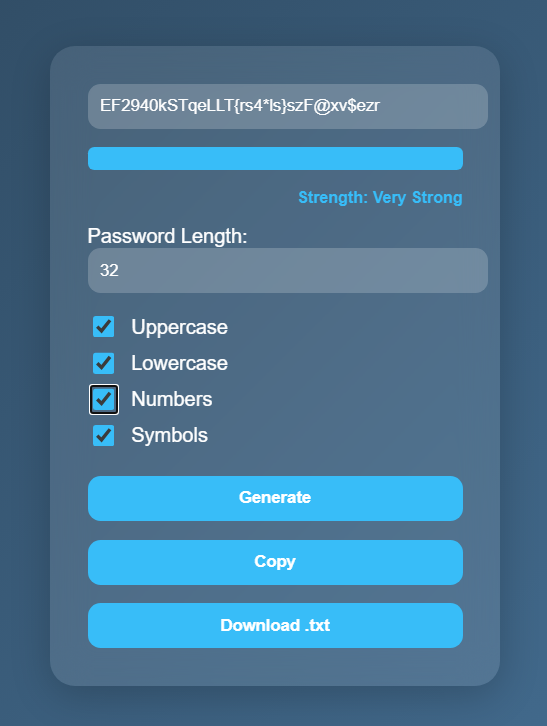Click the empty right end of the length field

(324, 270)
